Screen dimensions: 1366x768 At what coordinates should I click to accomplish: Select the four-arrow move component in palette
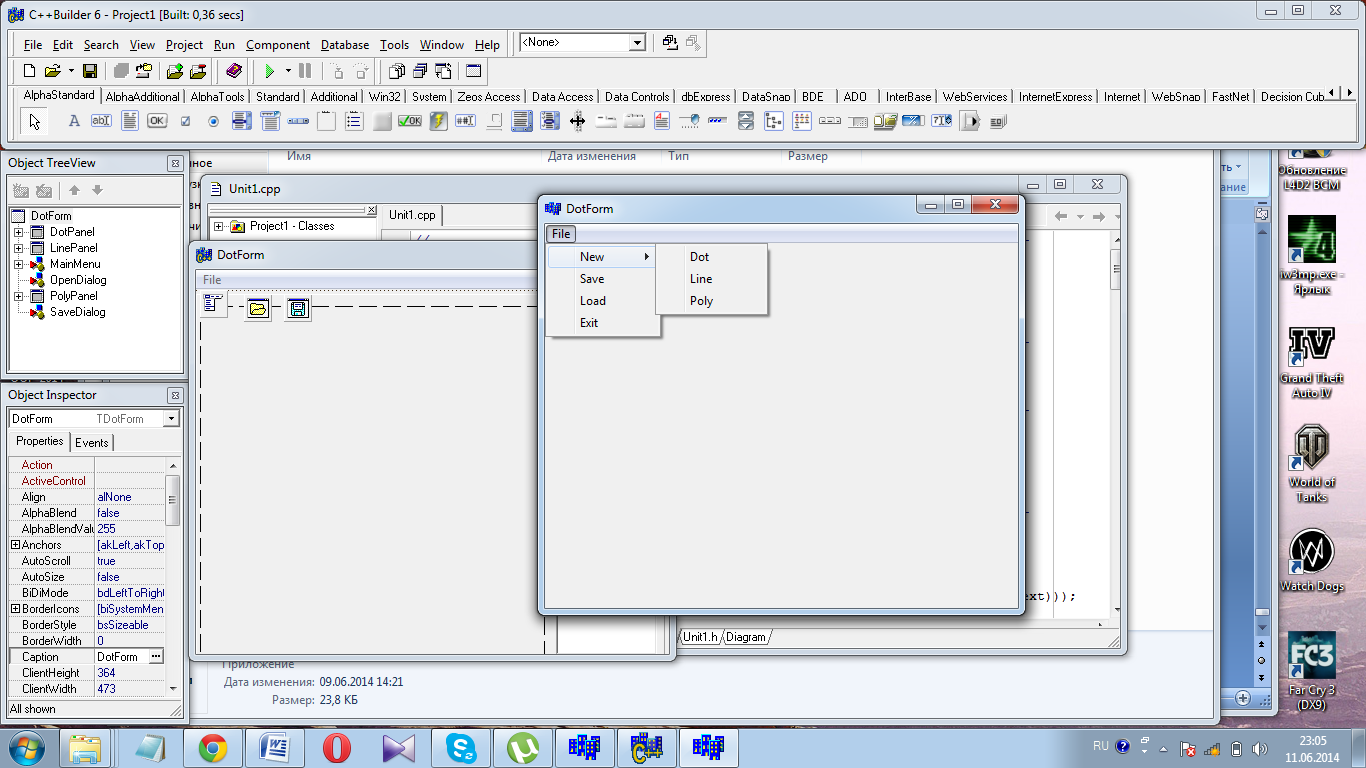coord(577,121)
